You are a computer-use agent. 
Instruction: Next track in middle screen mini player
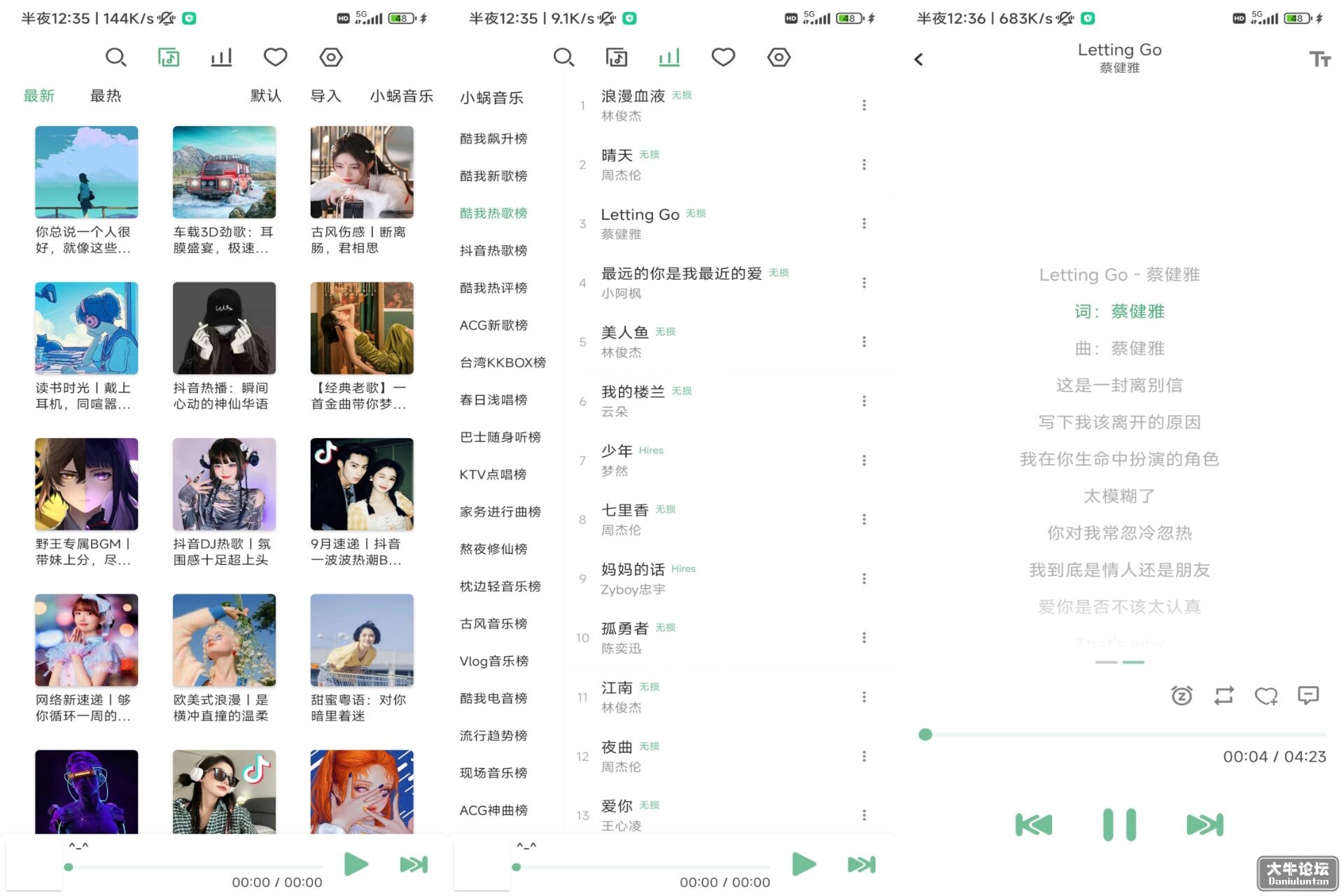[862, 864]
